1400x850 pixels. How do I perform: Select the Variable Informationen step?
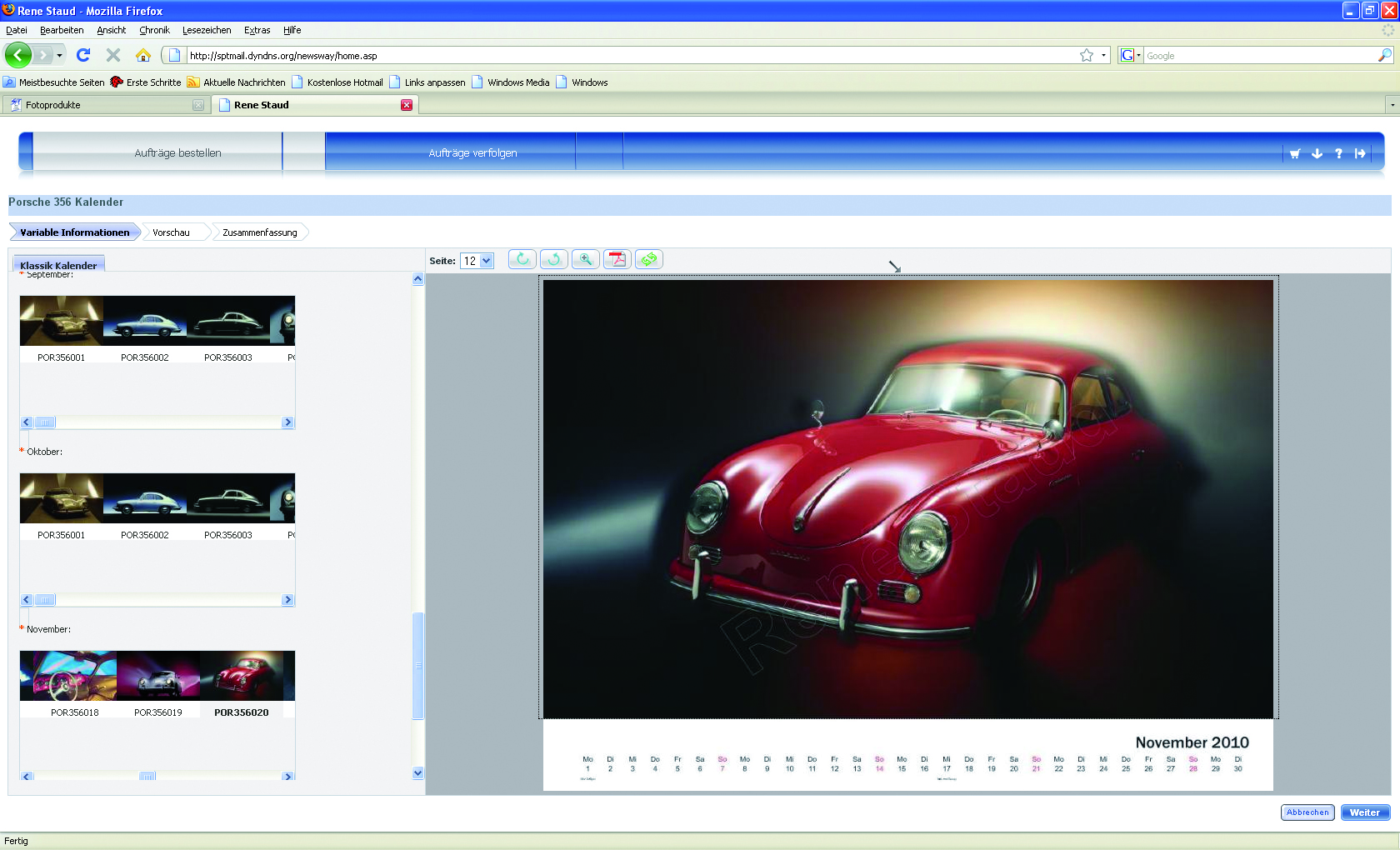[75, 232]
